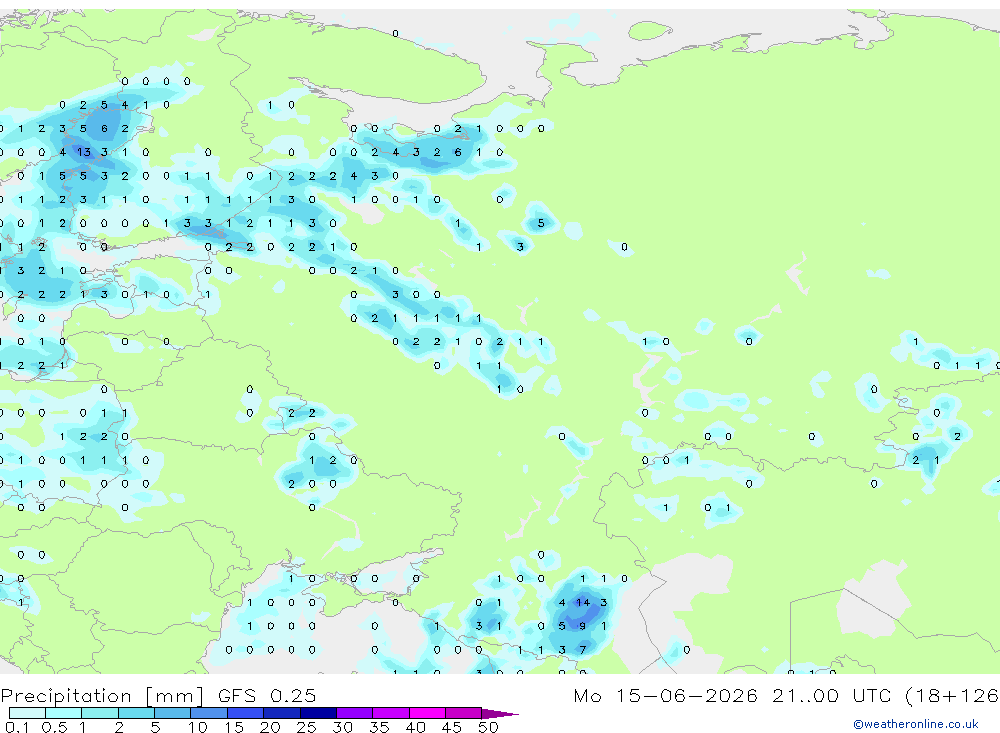
Task: Click the '13' precipitation value on the map
Action: [84, 152]
